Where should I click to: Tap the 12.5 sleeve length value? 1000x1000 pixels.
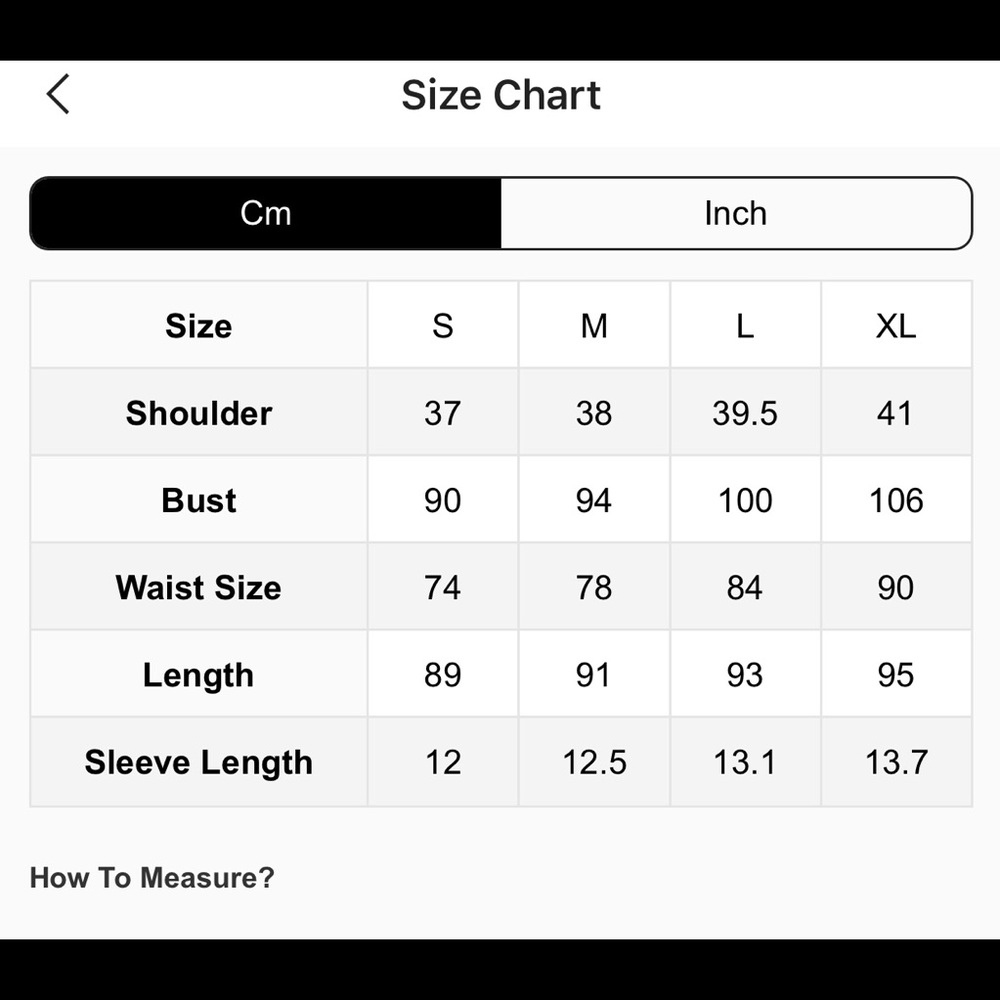594,762
